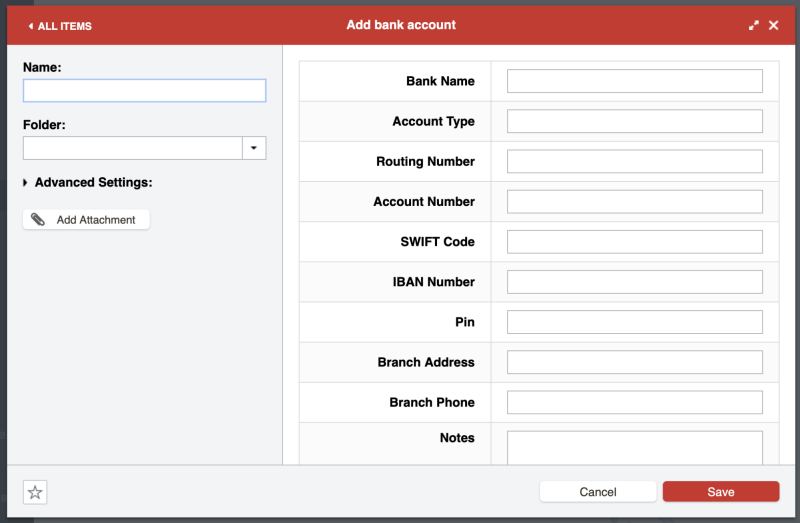Click the favorite star icon
800x523 pixels.
pyautogui.click(x=35, y=492)
